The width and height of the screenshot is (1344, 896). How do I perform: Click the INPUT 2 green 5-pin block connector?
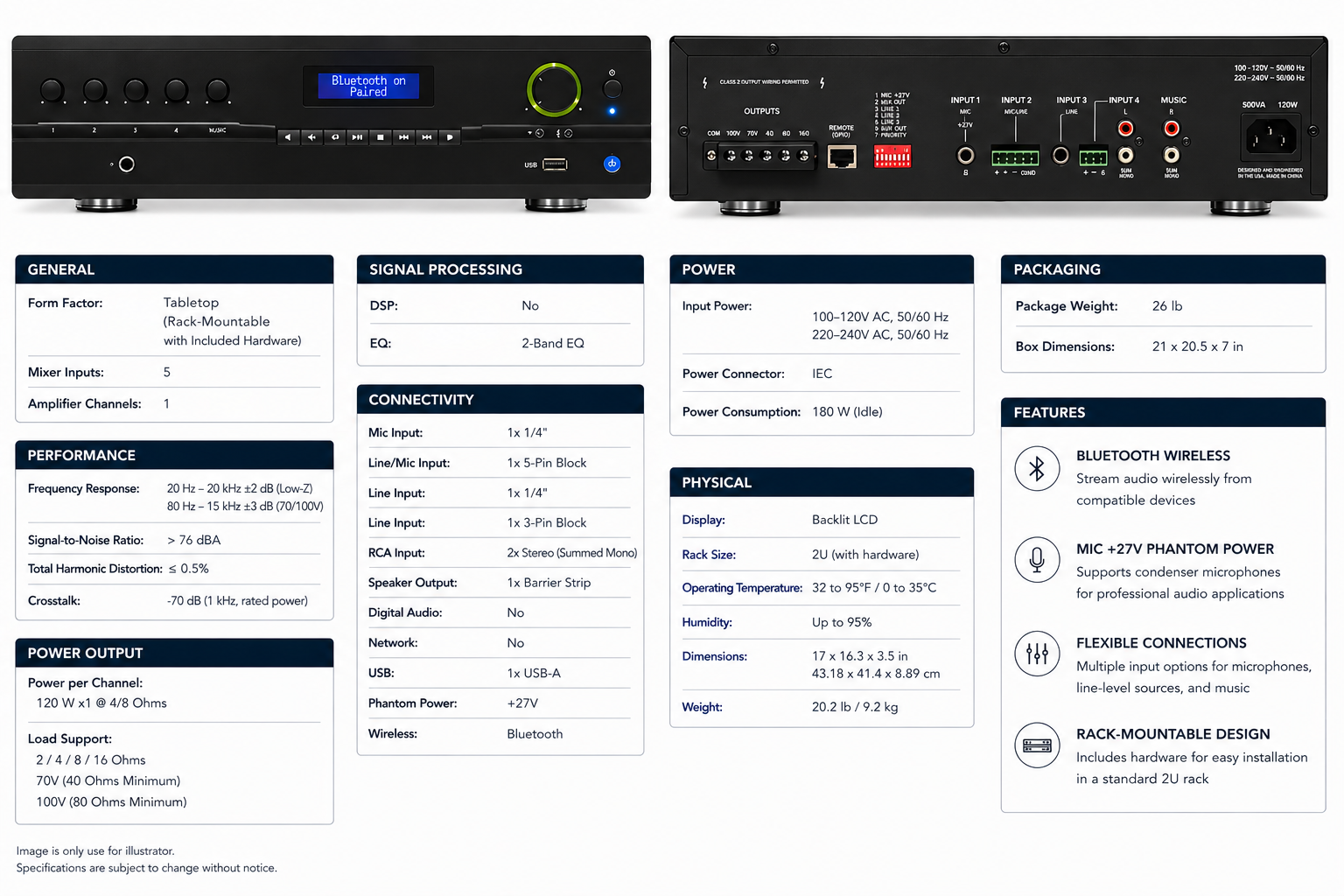click(1015, 157)
